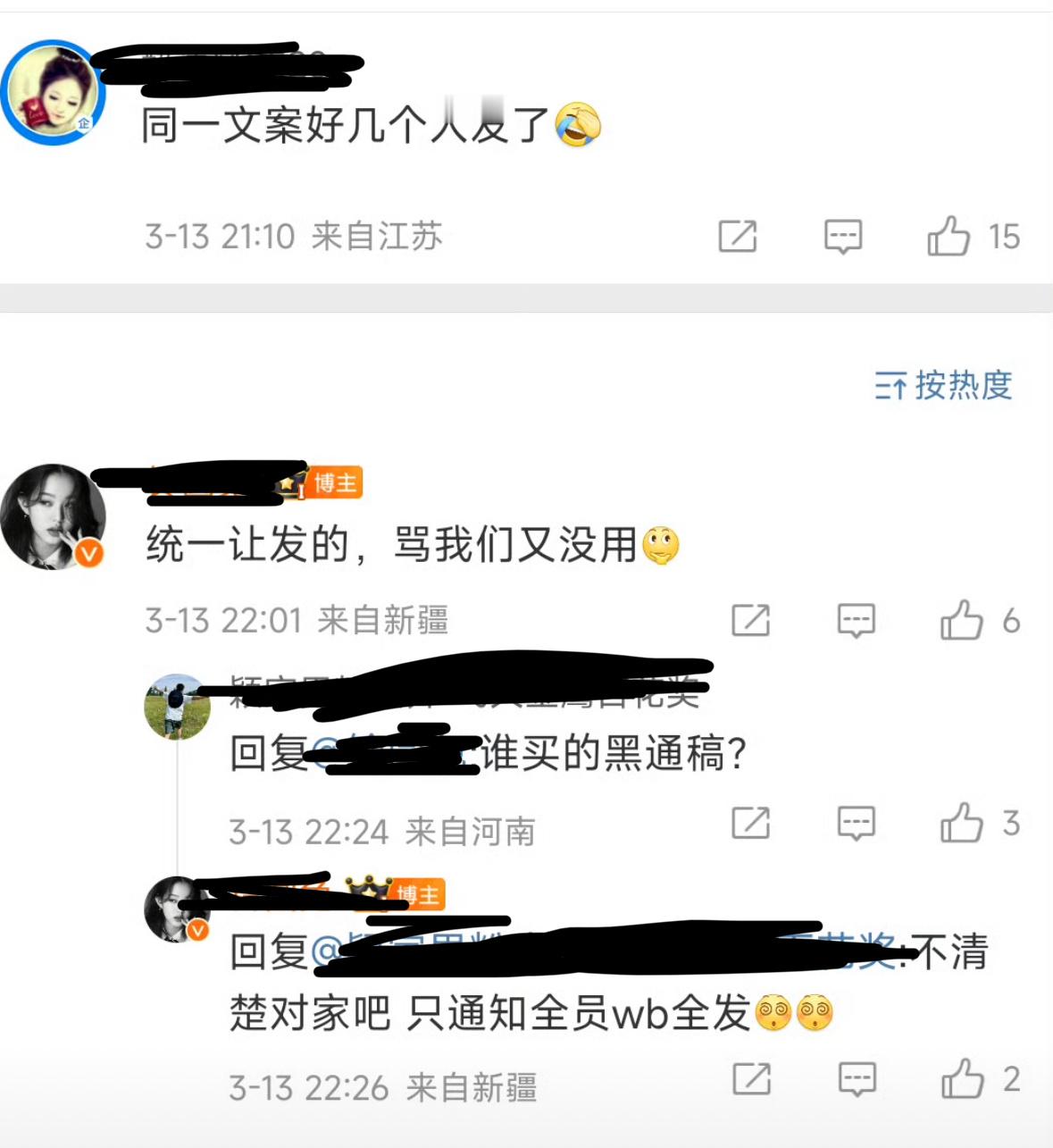Tap the 博主 badge on the 22:01 comment
The image size is (1053, 1148).
(x=335, y=483)
